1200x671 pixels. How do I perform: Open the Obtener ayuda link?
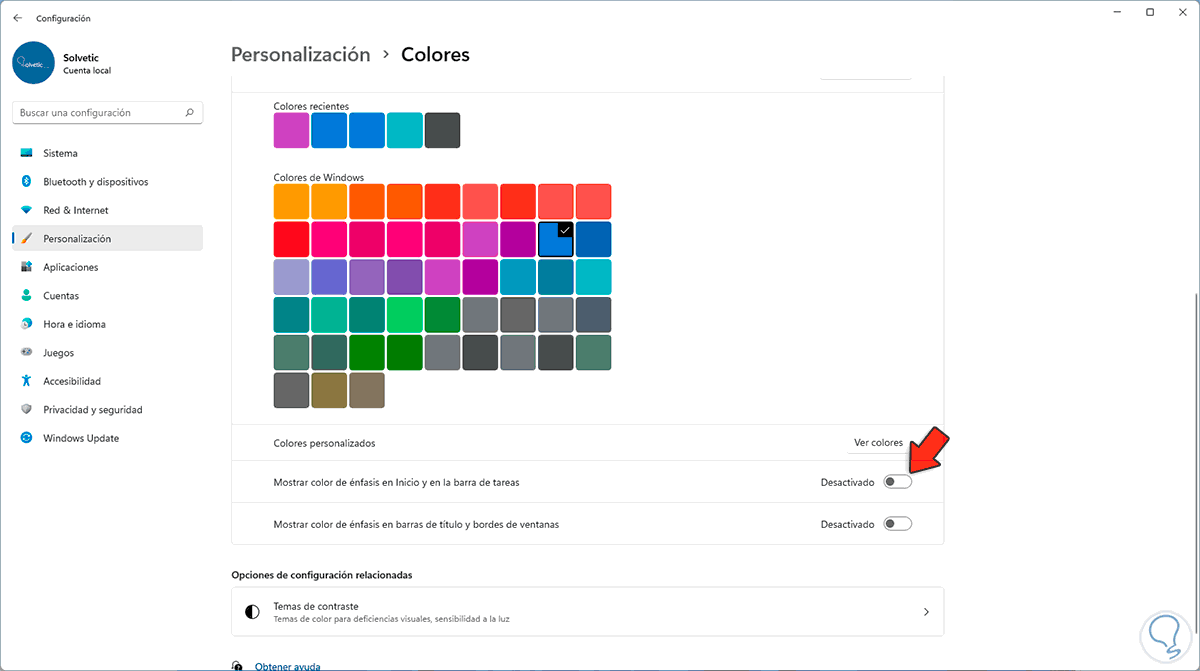[x=287, y=666]
